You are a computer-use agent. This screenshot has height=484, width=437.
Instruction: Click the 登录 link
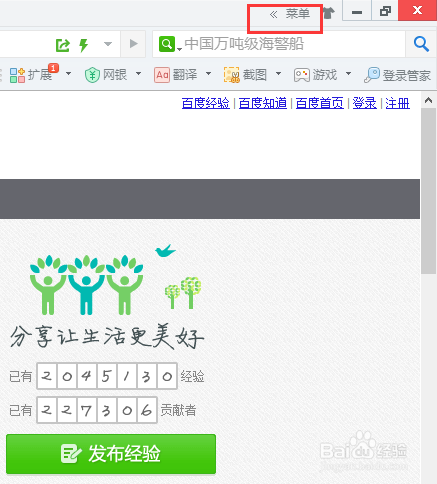click(365, 103)
